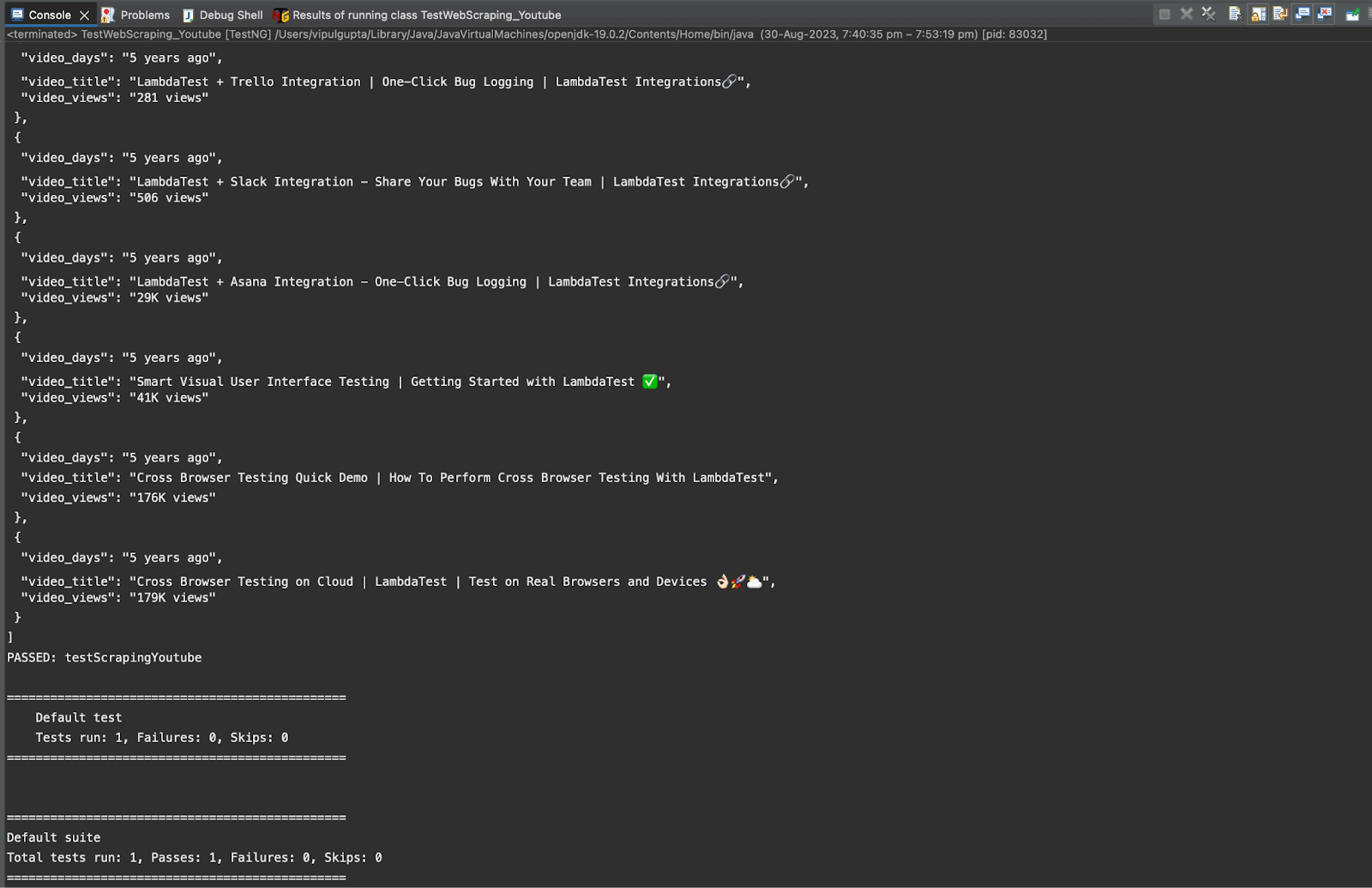
Task: Click the "Total tests run: 1, Passes: 1" summary line
Action: (x=195, y=858)
